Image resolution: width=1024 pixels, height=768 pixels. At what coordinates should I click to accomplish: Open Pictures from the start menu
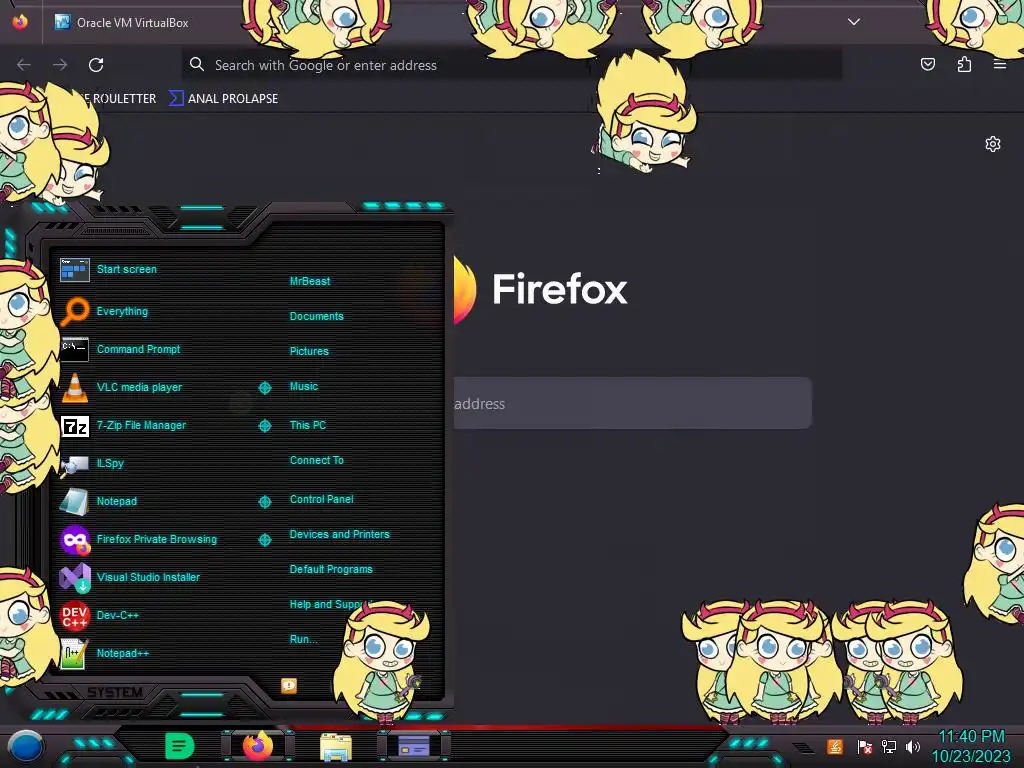309,351
